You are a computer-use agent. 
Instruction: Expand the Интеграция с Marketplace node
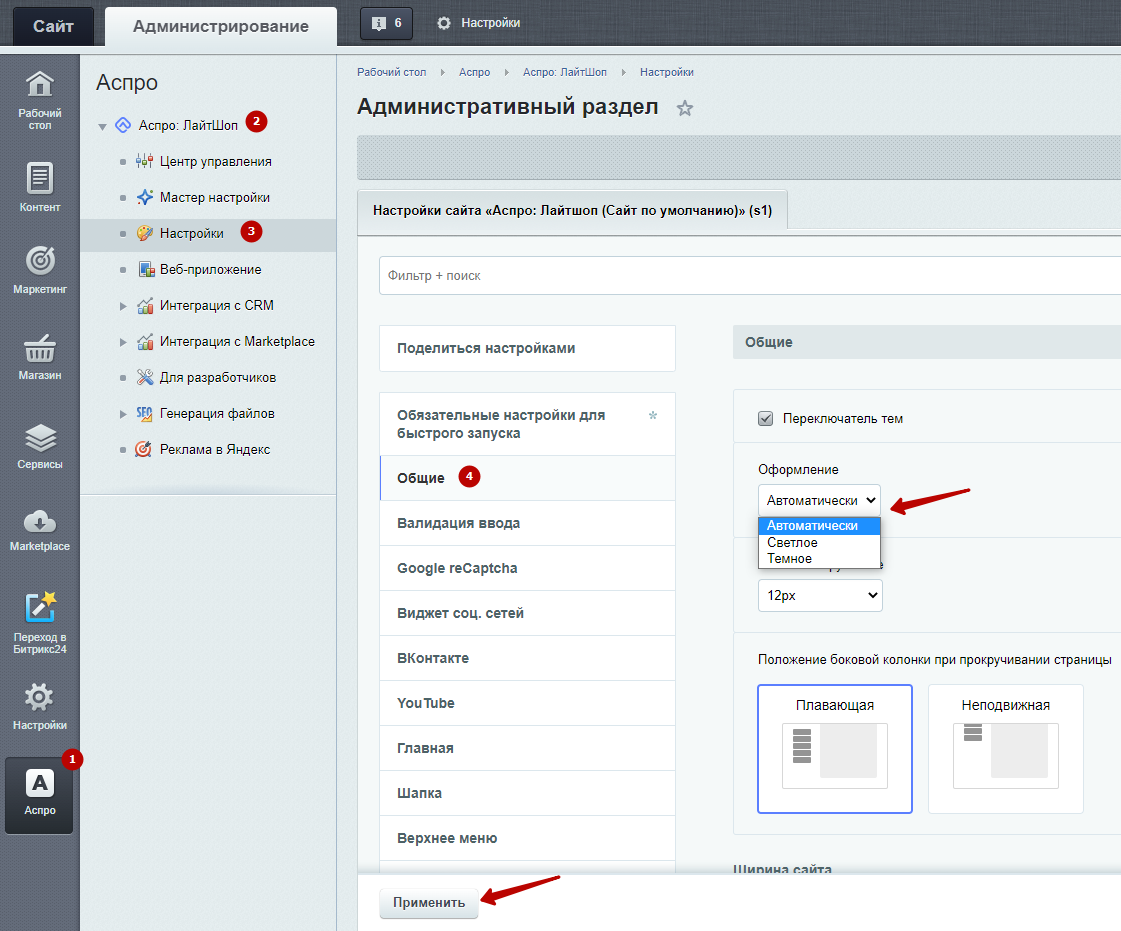point(123,342)
